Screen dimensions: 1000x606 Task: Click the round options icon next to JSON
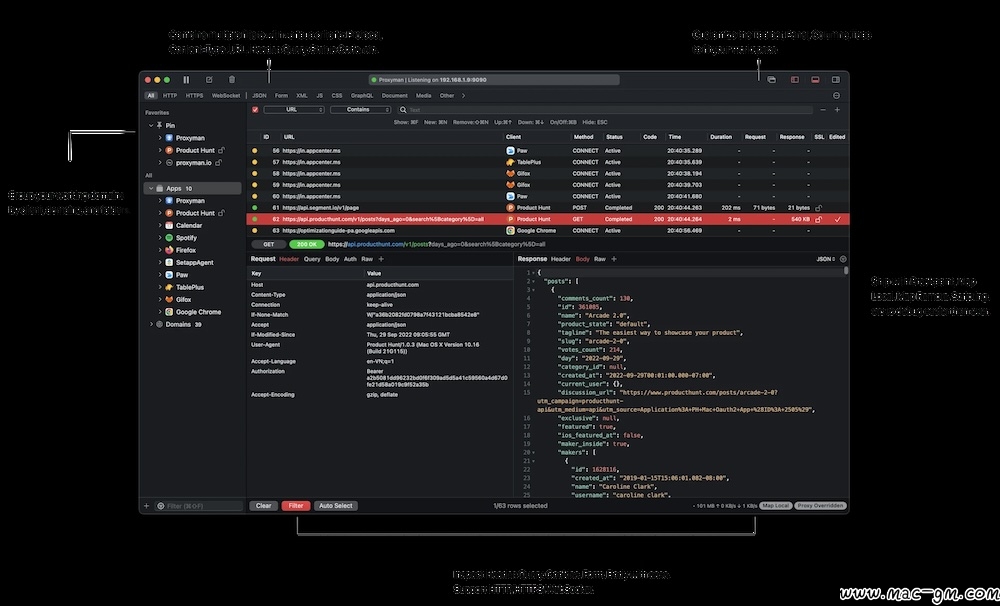843,259
